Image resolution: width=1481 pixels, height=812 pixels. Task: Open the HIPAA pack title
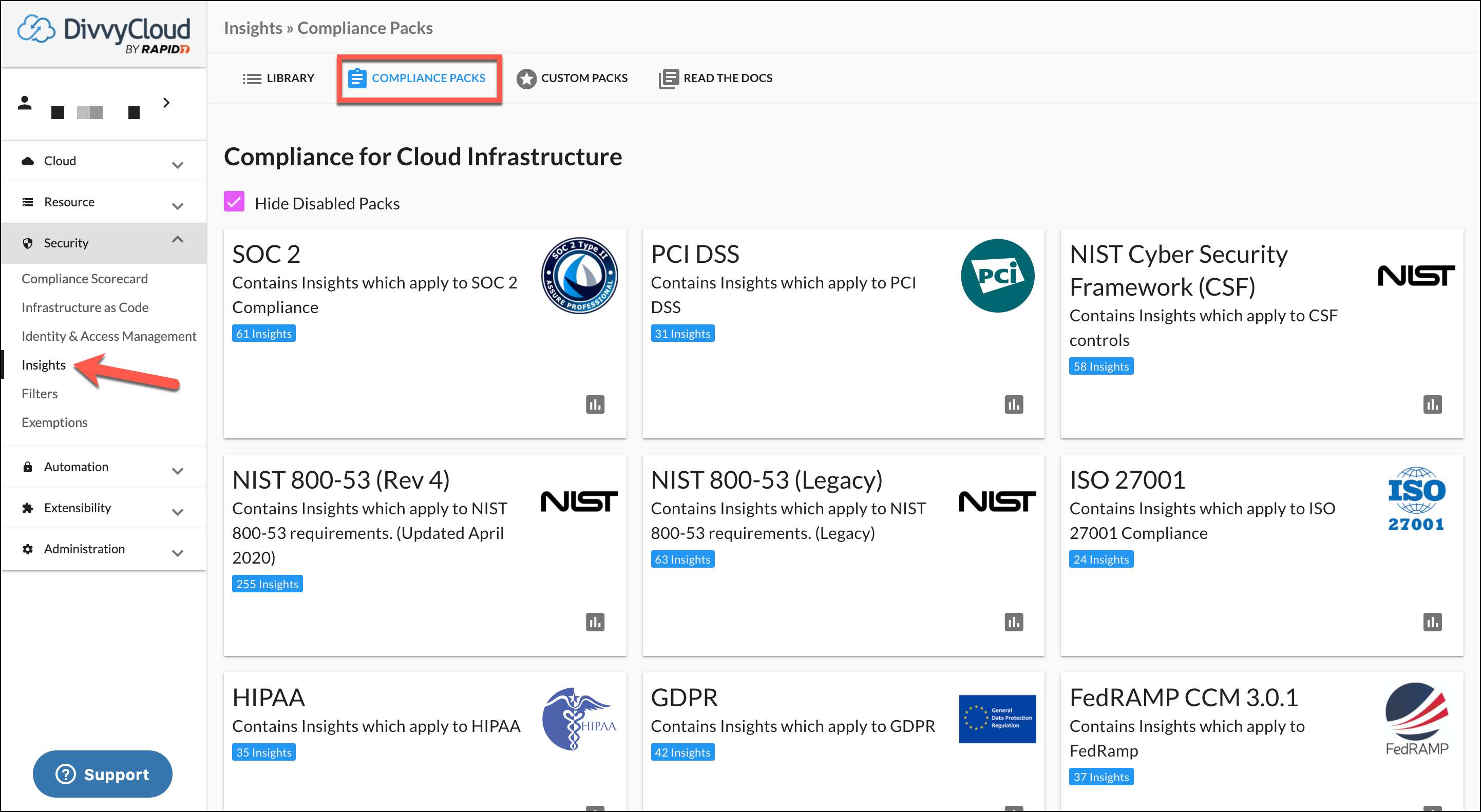(269, 698)
